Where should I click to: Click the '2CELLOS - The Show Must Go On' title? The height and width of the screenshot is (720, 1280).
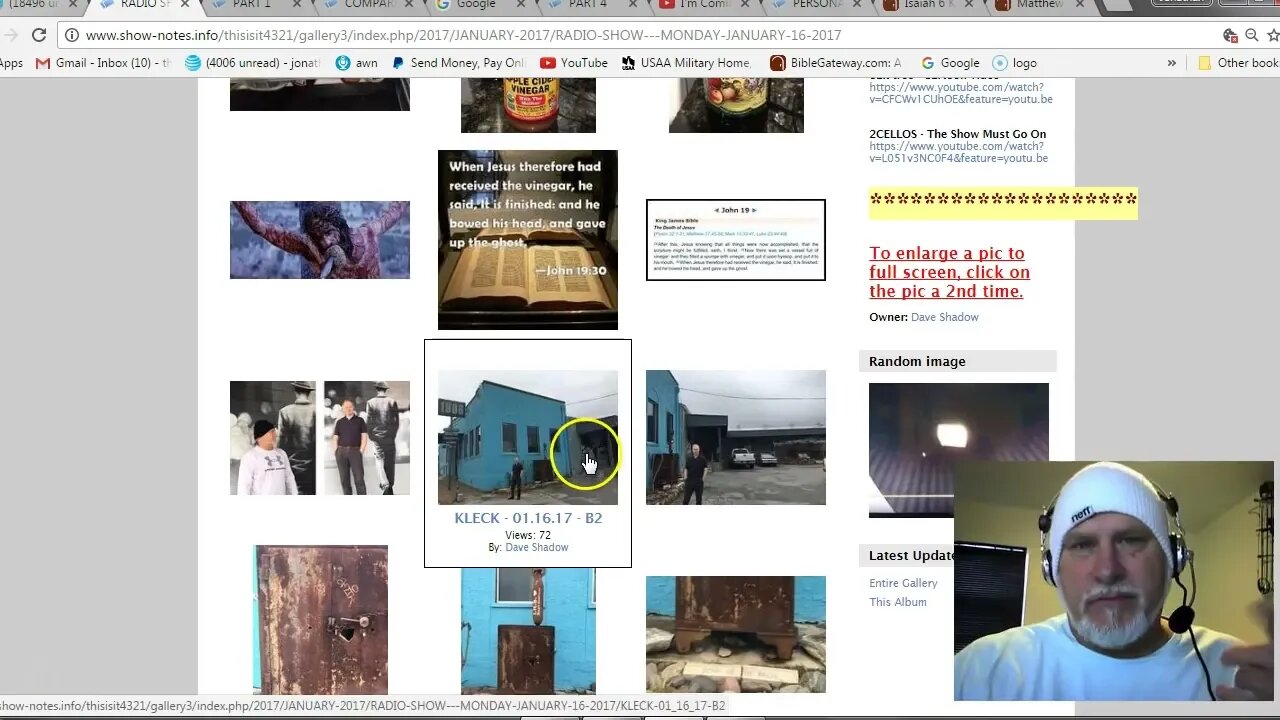[x=958, y=134]
